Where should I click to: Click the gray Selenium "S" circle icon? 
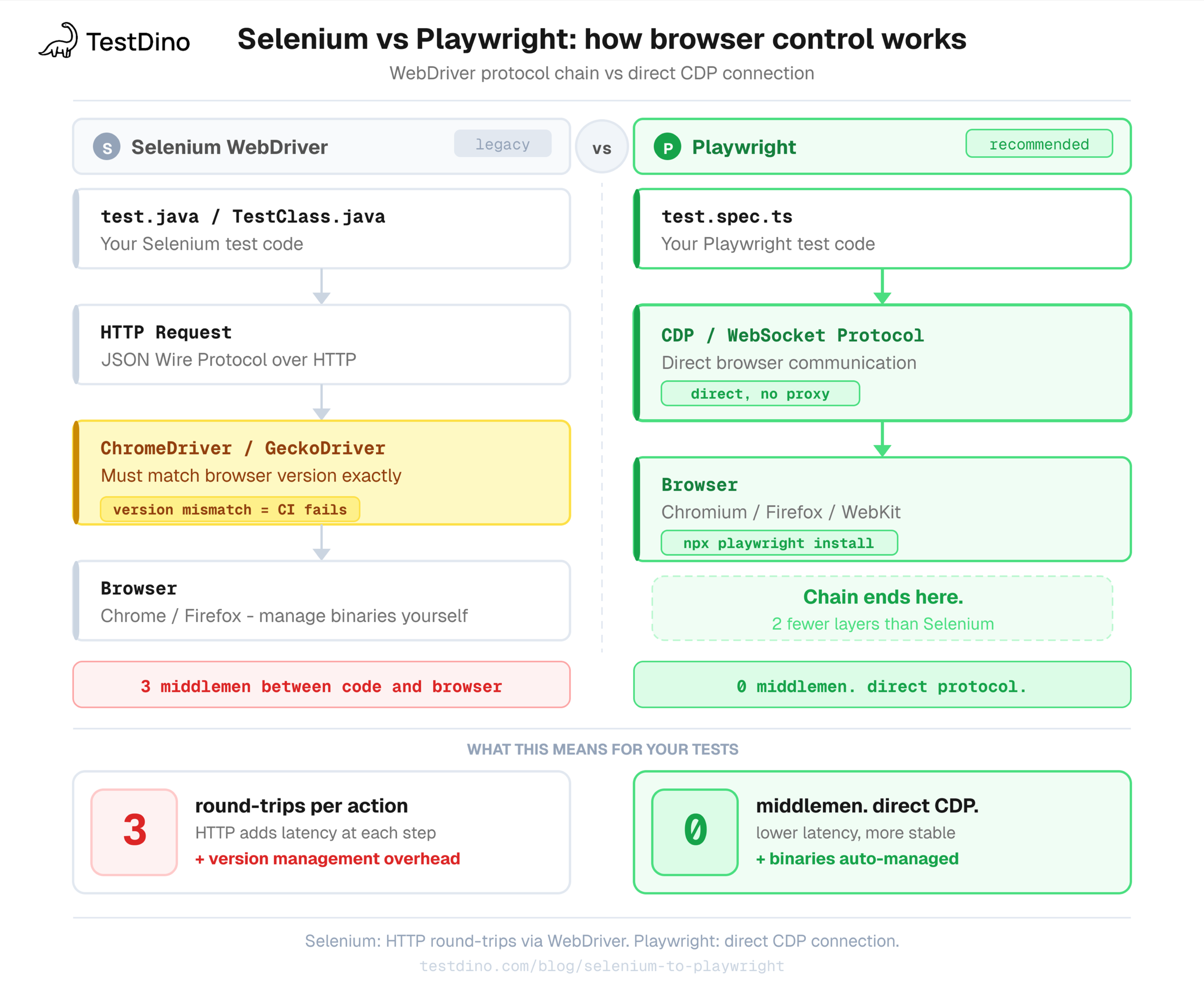tap(107, 147)
